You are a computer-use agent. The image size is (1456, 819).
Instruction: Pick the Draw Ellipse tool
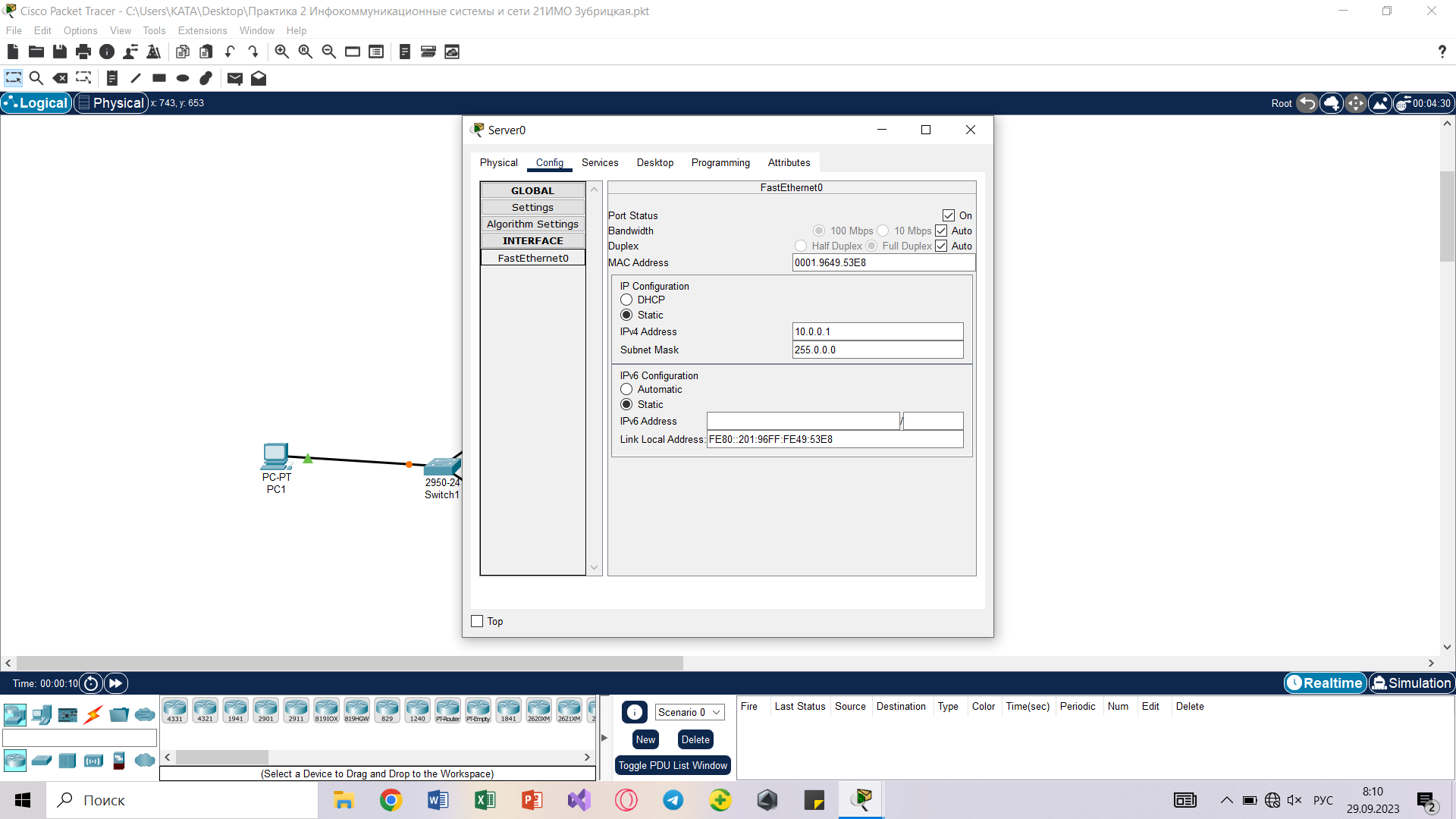[183, 78]
